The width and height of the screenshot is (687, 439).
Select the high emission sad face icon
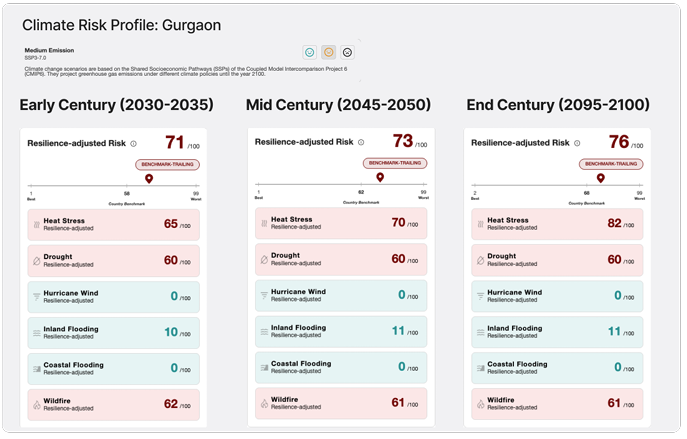(x=347, y=52)
